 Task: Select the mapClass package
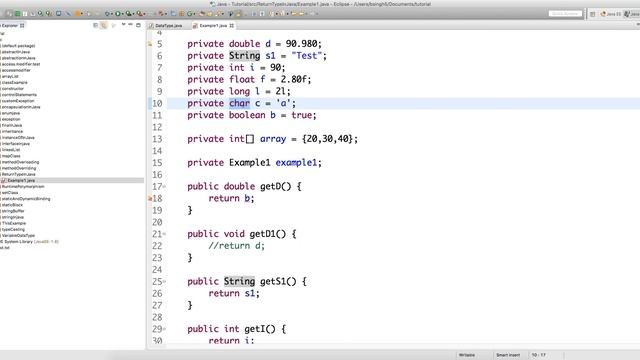(x=11, y=156)
